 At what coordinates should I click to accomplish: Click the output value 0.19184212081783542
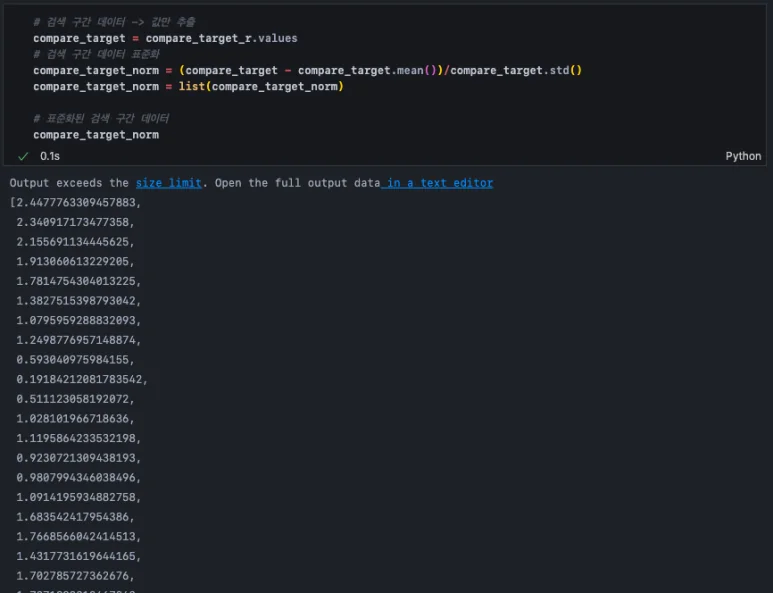(x=81, y=379)
